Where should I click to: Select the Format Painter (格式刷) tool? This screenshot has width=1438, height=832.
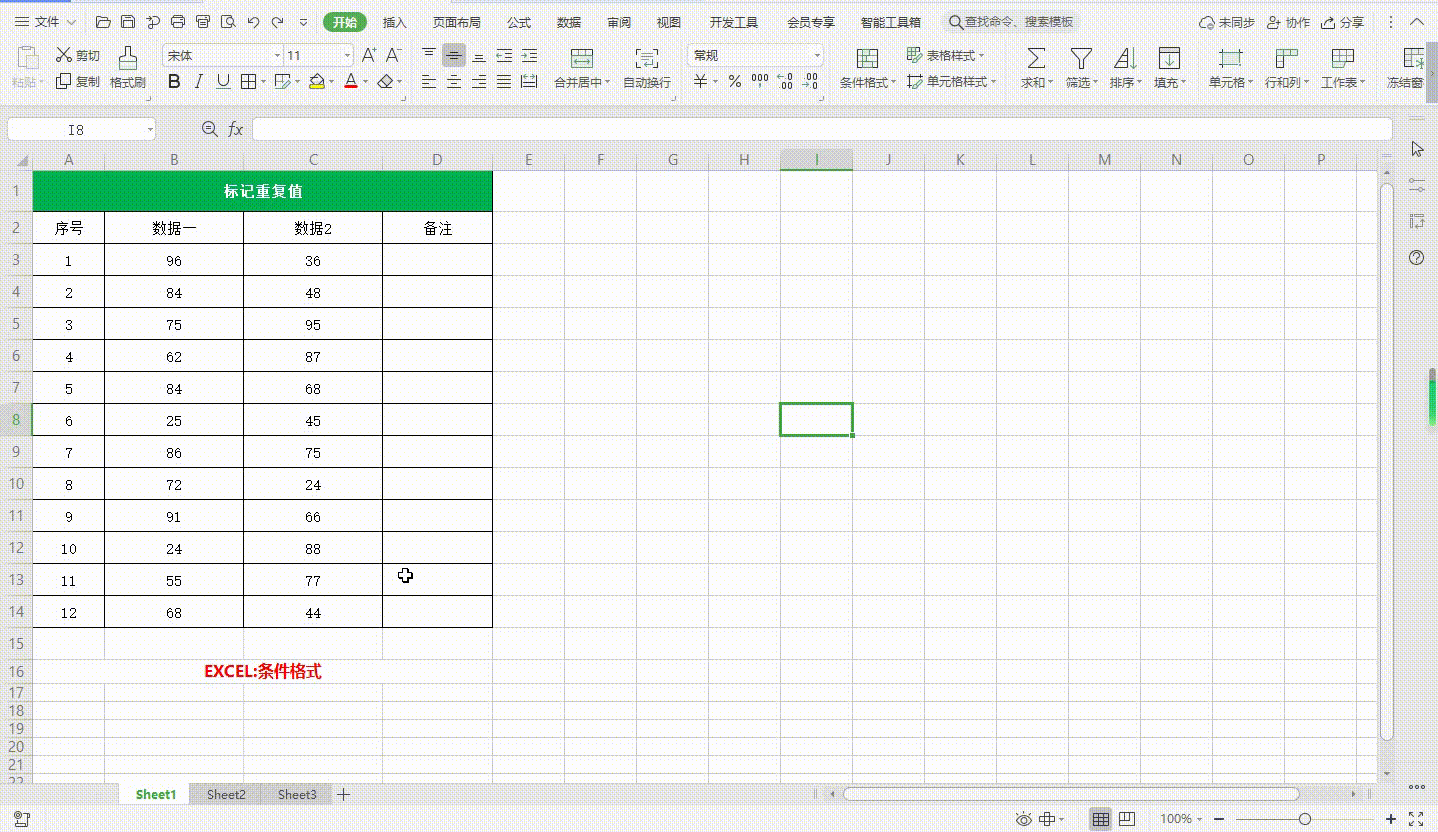click(128, 68)
